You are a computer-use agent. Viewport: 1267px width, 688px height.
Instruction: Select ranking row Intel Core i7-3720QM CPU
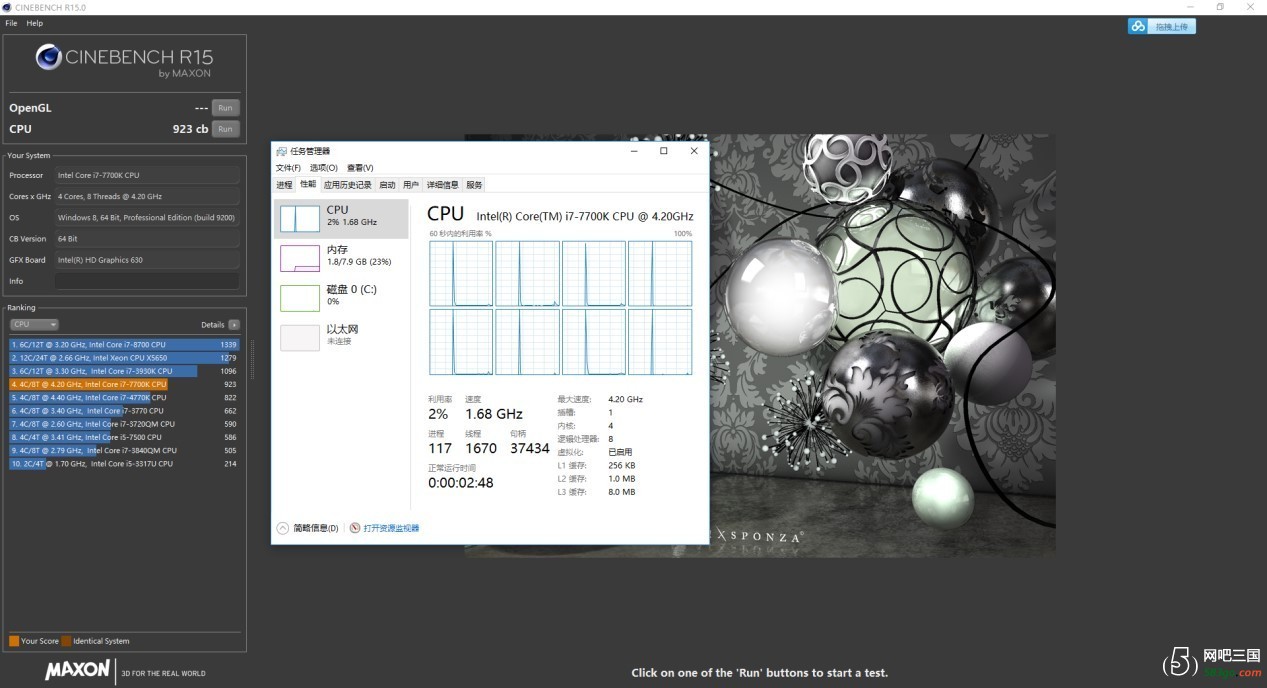pos(124,424)
